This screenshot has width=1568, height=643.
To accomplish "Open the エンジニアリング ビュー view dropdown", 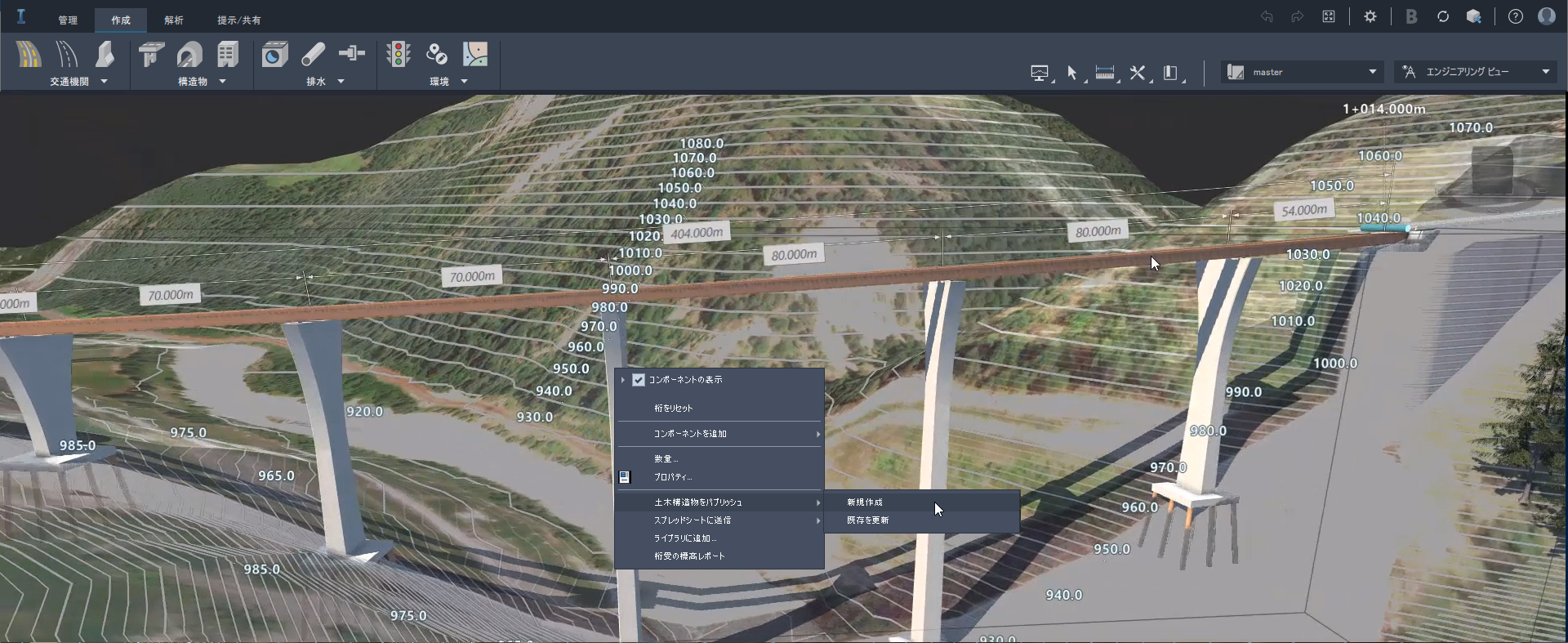I will click(x=1475, y=72).
